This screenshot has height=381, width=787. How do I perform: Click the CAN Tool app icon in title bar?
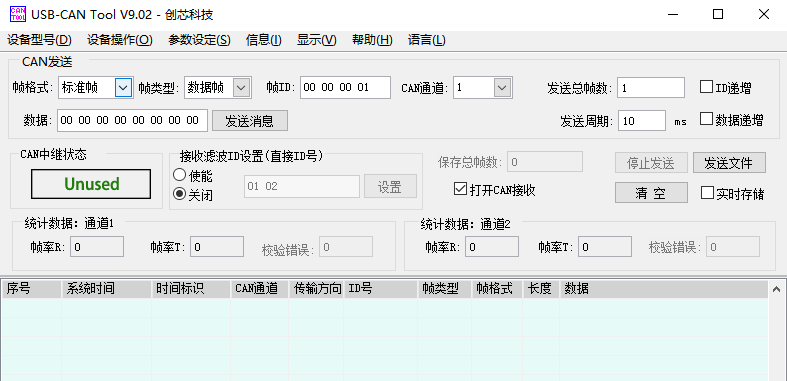tap(18, 14)
